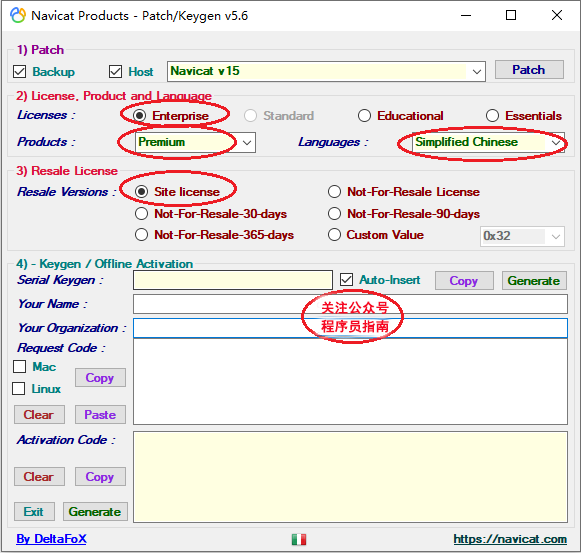Open the Navicat v15 version dropdown
Screen dimensions: 581x553
pos(477,72)
